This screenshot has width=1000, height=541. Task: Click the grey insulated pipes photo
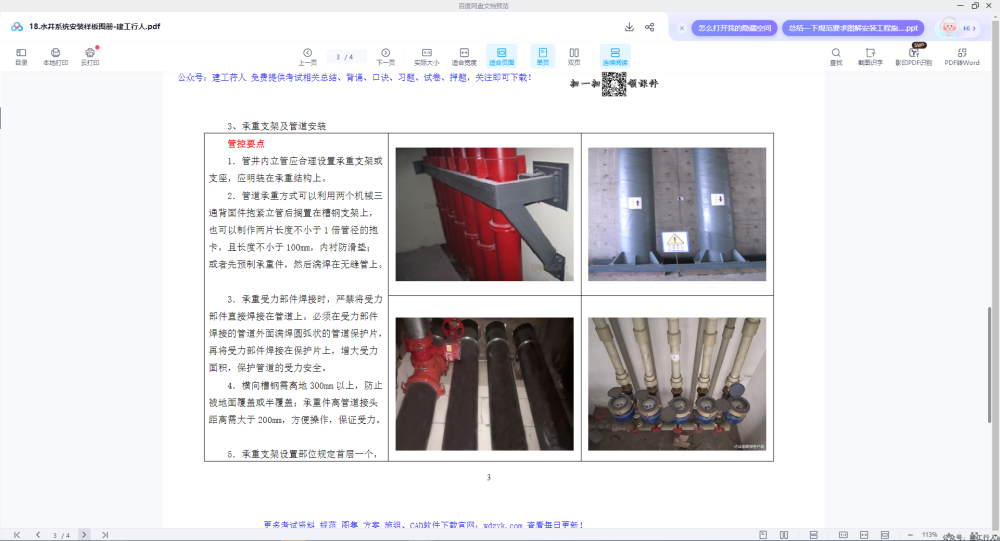pyautogui.click(x=677, y=214)
